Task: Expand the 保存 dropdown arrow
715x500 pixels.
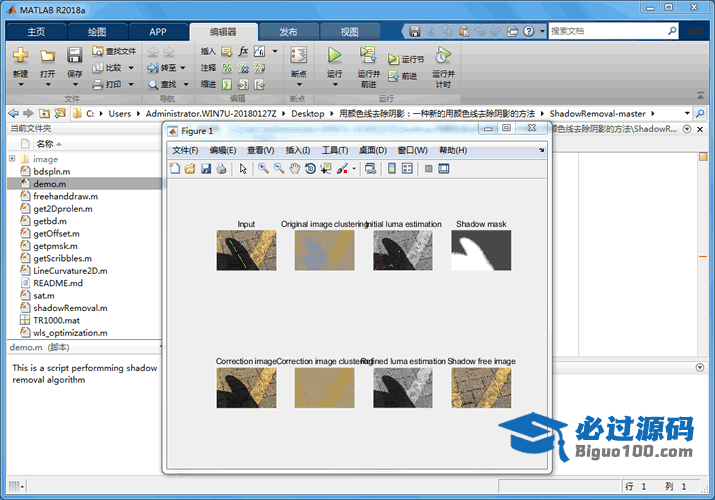Action: point(75,85)
